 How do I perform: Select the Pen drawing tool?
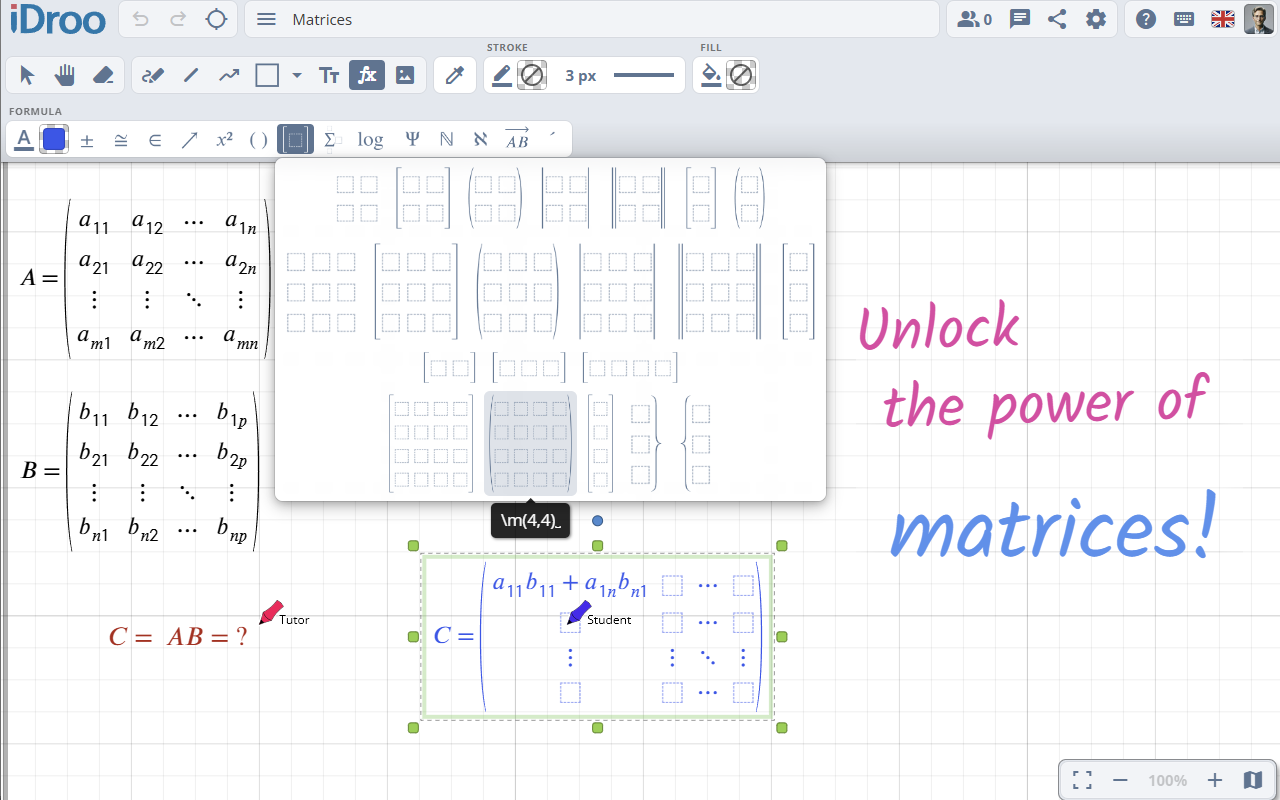coord(152,74)
